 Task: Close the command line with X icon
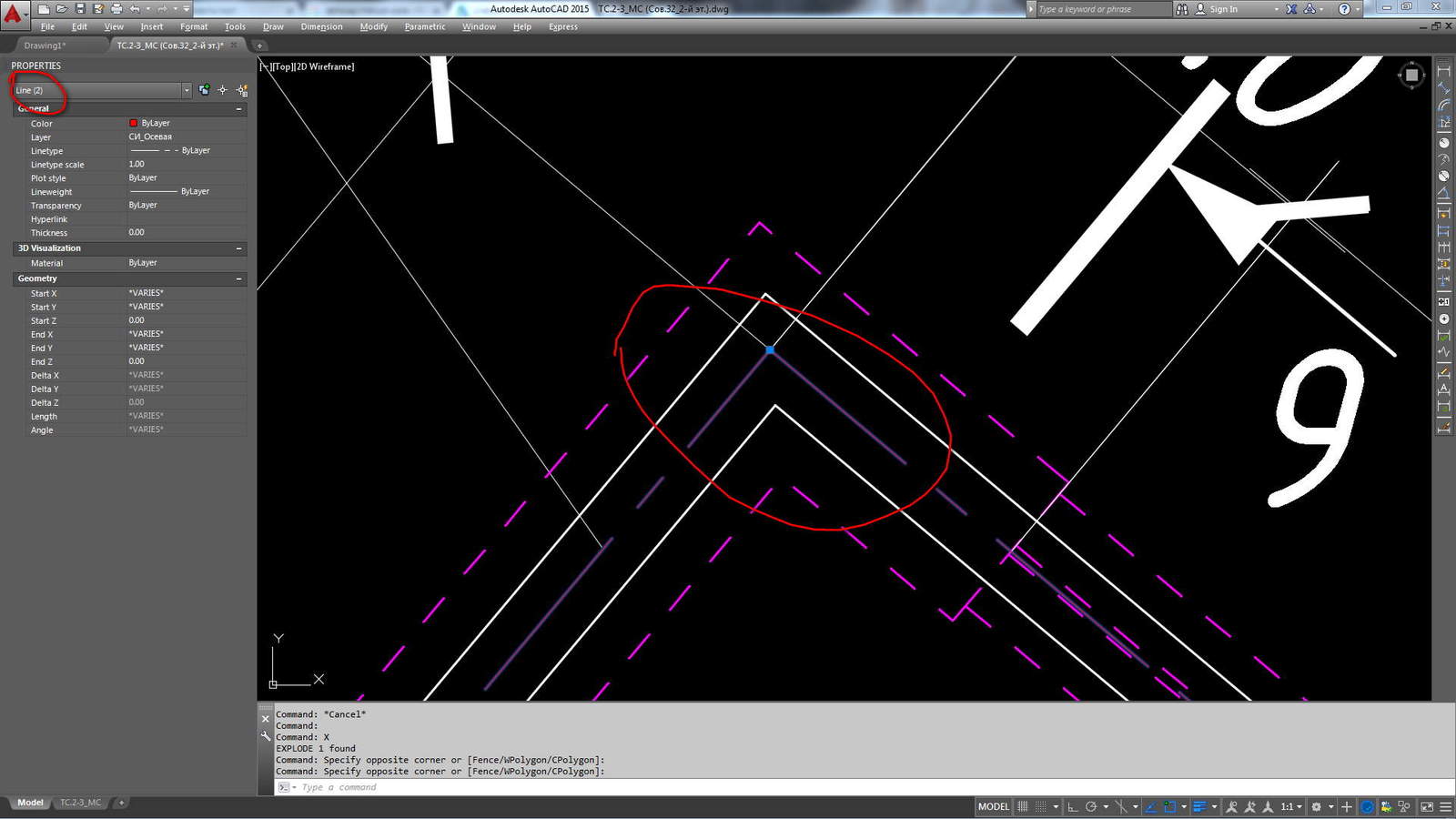pos(266,719)
